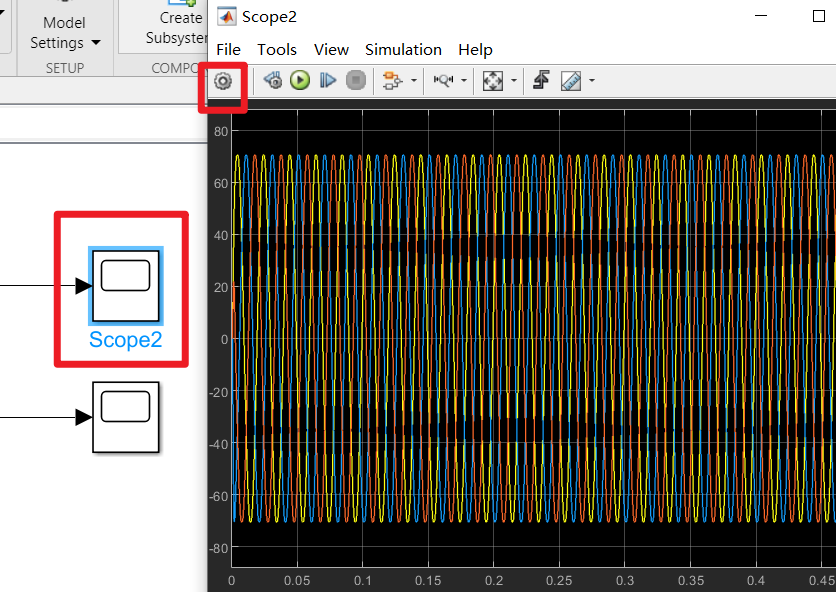Viewport: 836px width, 592px height.
Task: Activate the trigger tool icon
Action: point(540,80)
